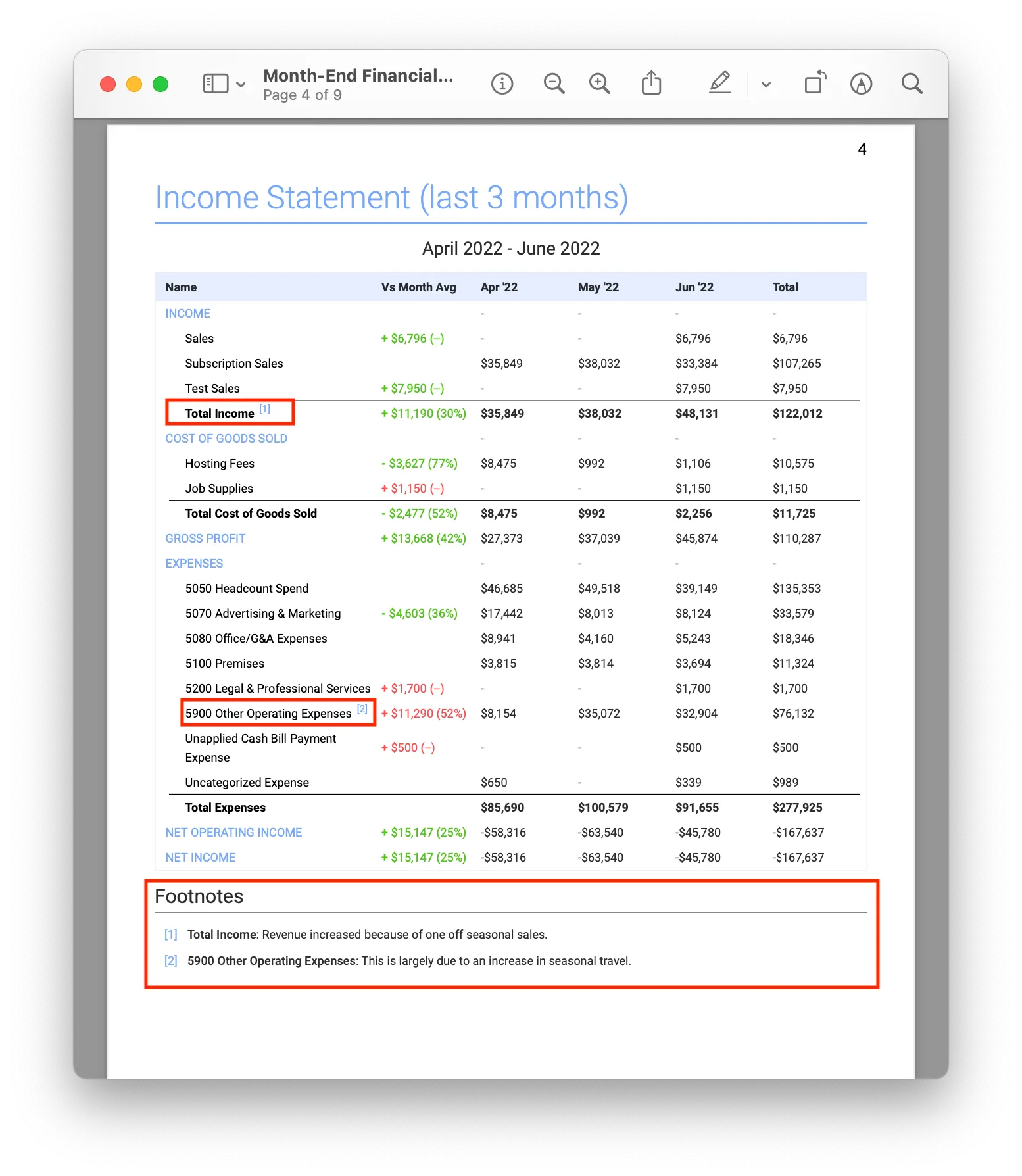The height and width of the screenshot is (1176, 1022).
Task: Click footnote [1] link in Footnotes section
Action: [x=171, y=934]
